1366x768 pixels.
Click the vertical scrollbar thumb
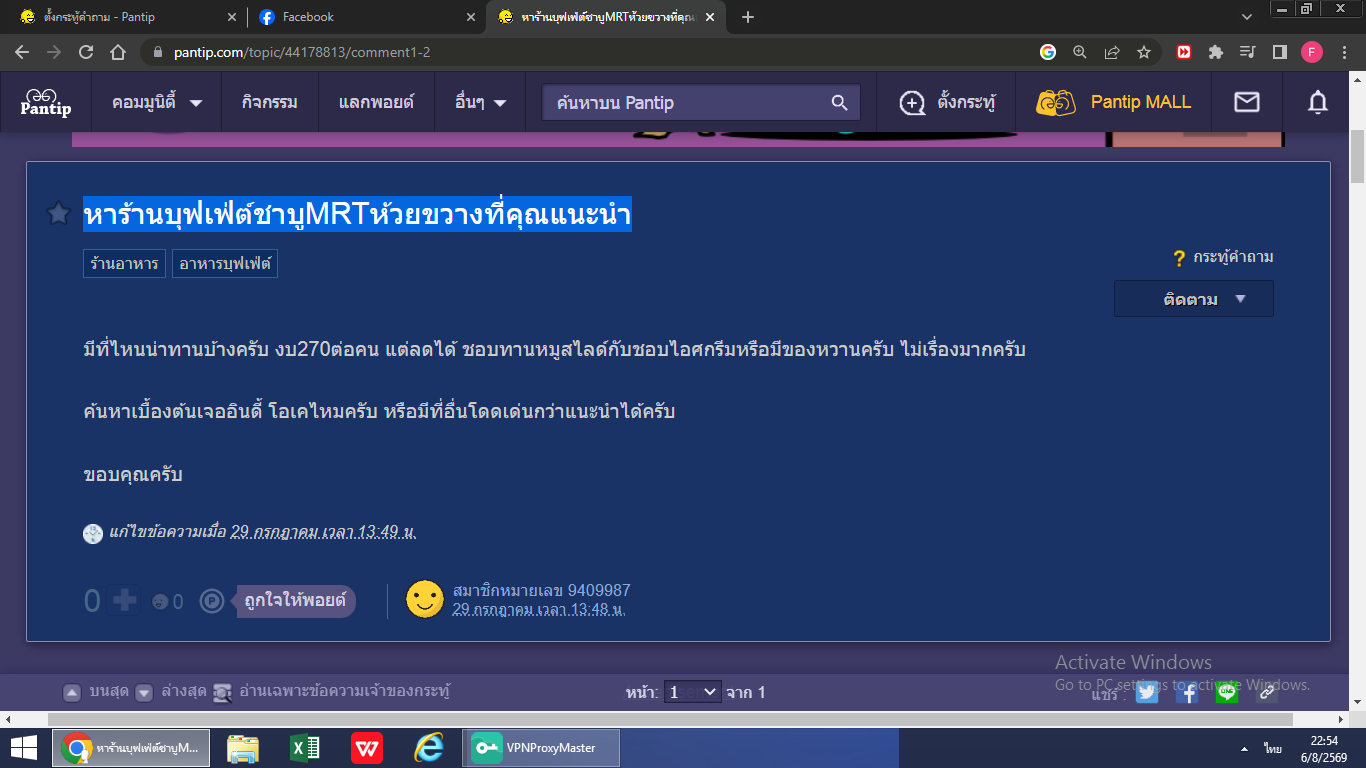[x=1357, y=157]
